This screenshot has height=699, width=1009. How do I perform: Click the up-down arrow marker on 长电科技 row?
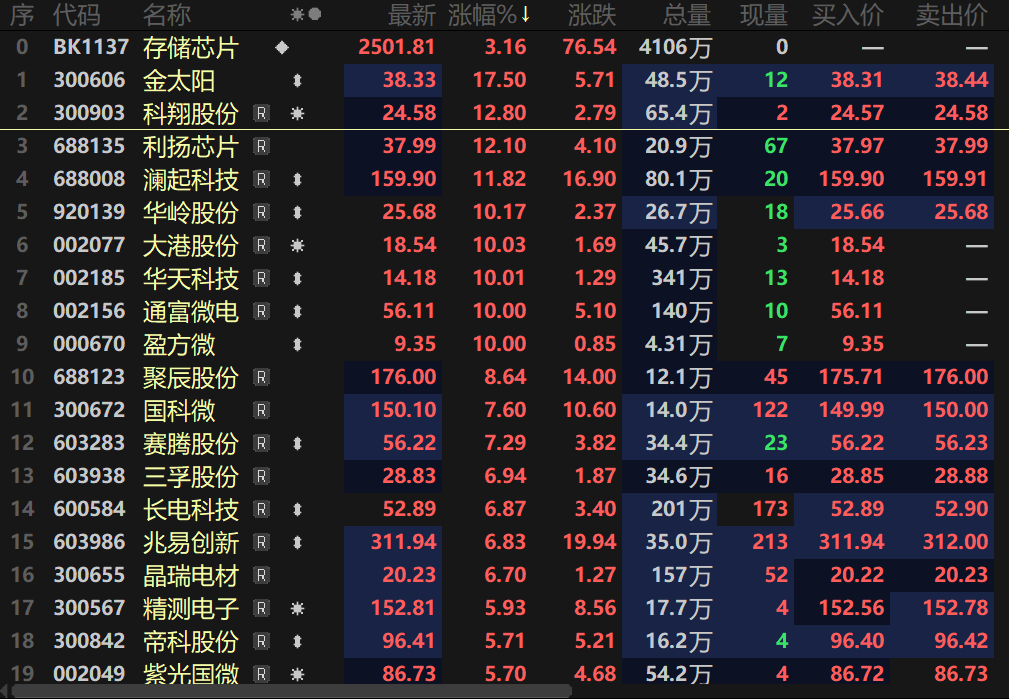[297, 510]
